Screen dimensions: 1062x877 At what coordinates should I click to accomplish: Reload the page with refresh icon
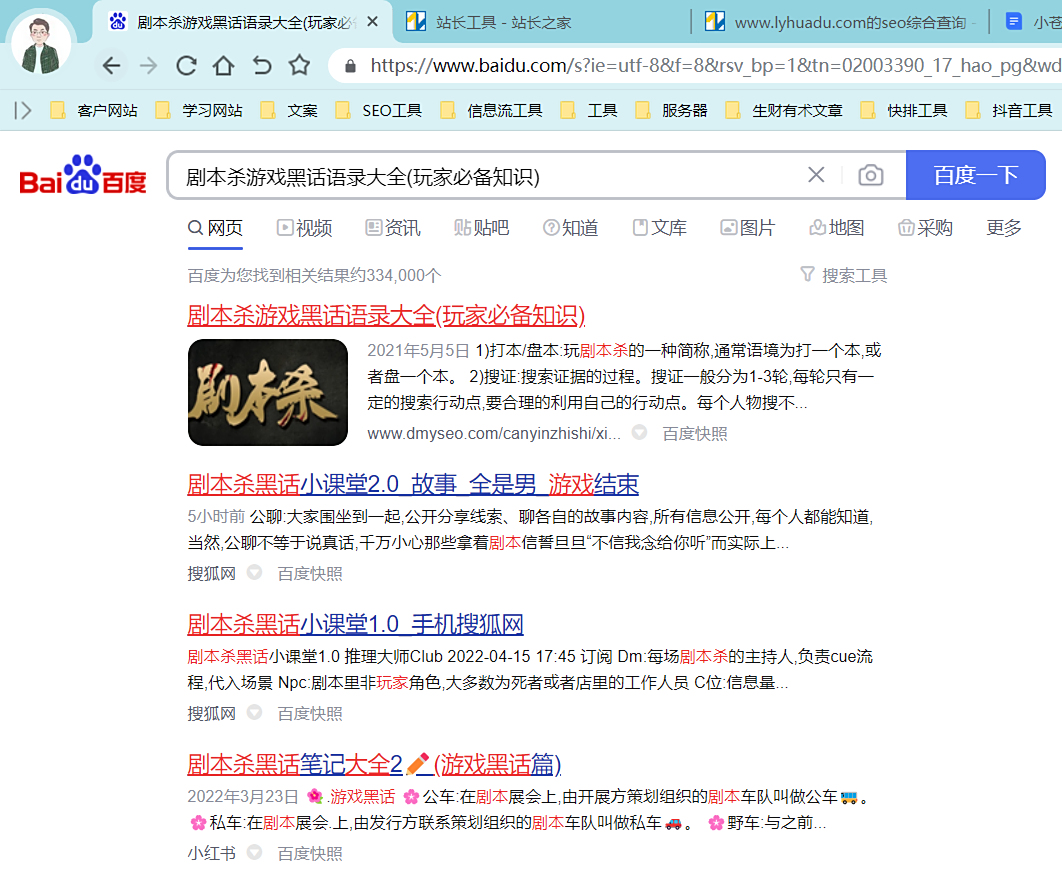(186, 66)
